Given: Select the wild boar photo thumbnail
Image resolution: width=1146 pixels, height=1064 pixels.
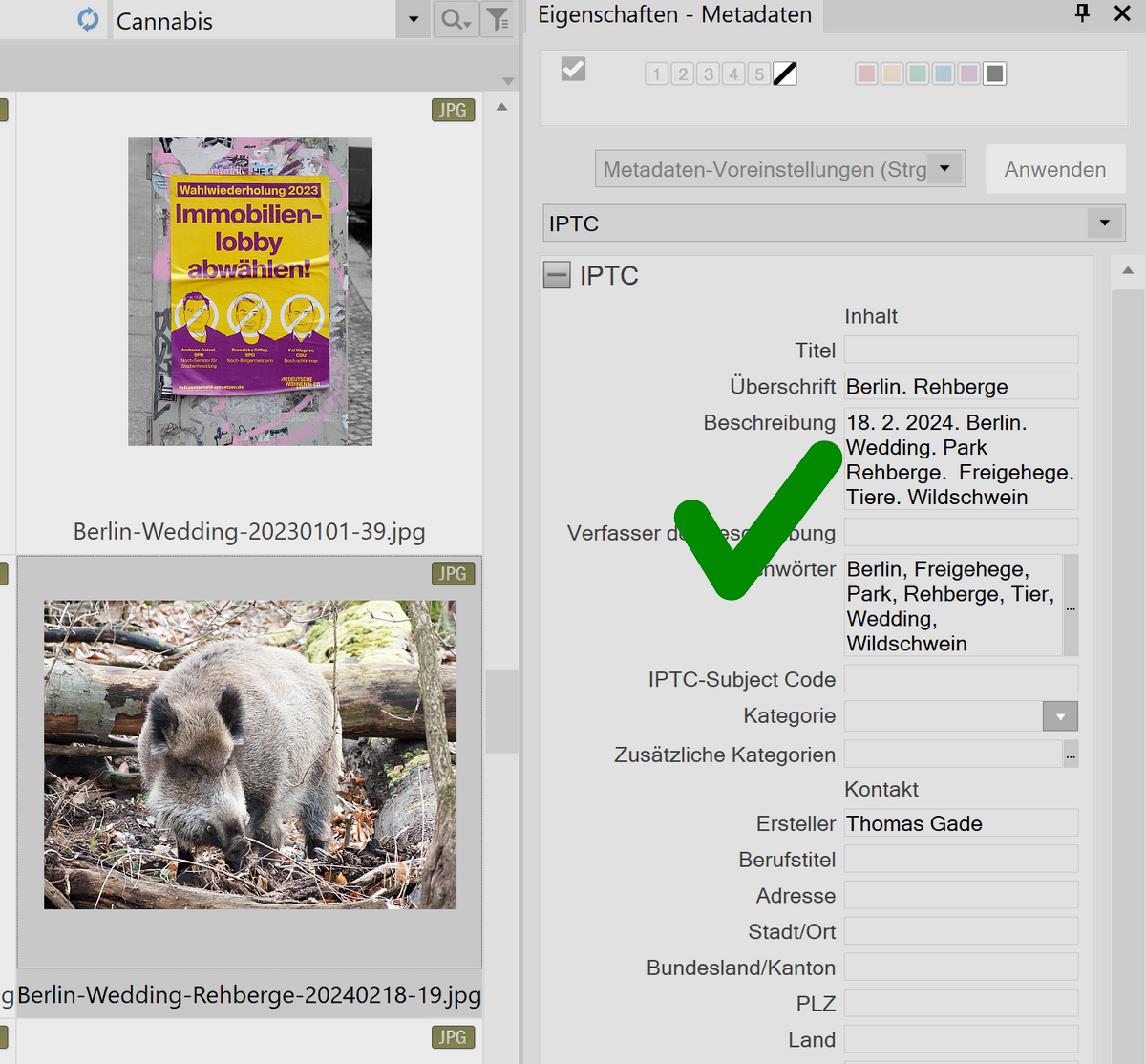Looking at the screenshot, I should pyautogui.click(x=250, y=755).
